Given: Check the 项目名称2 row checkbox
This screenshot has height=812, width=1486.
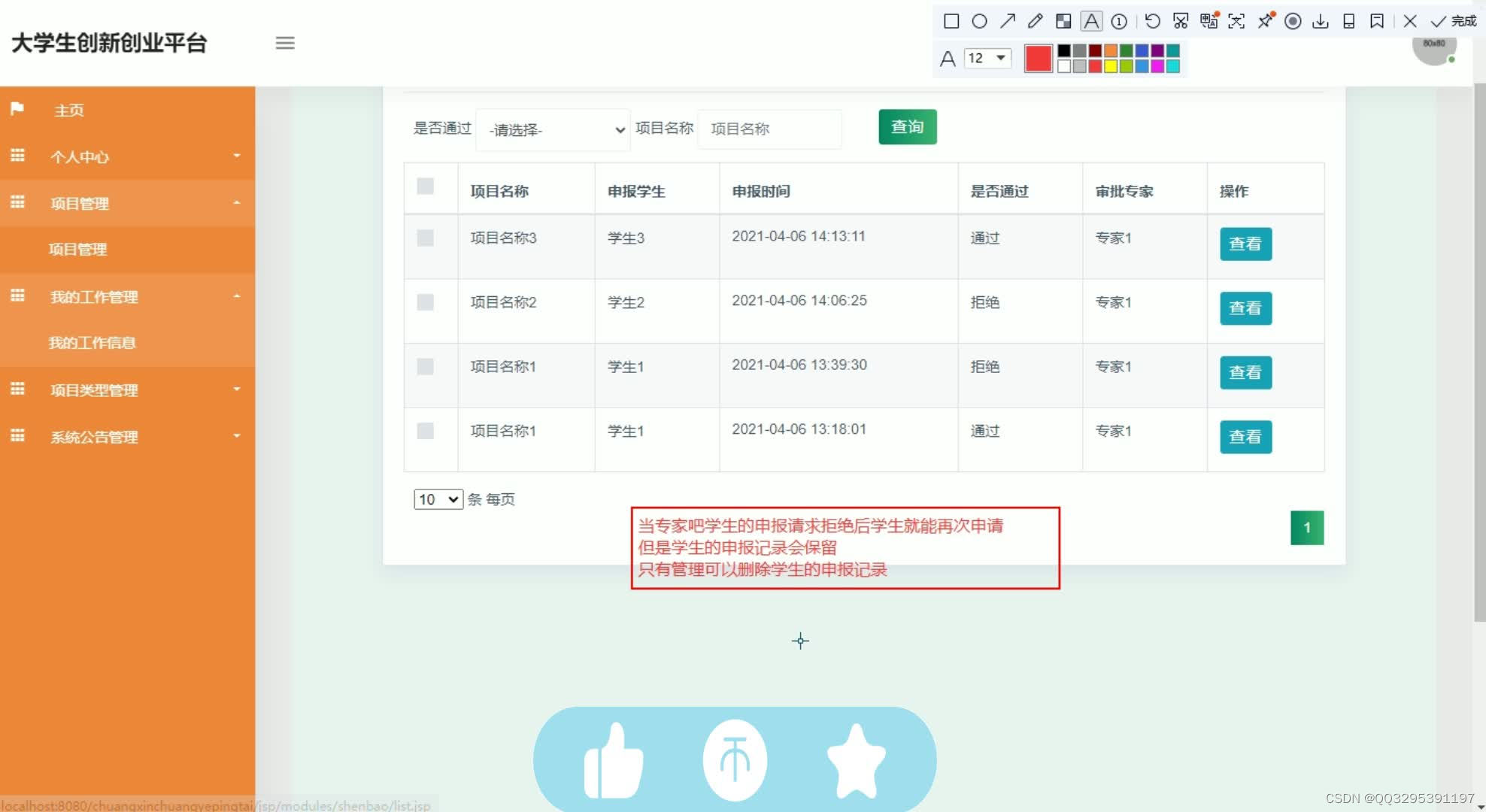Looking at the screenshot, I should 425,302.
